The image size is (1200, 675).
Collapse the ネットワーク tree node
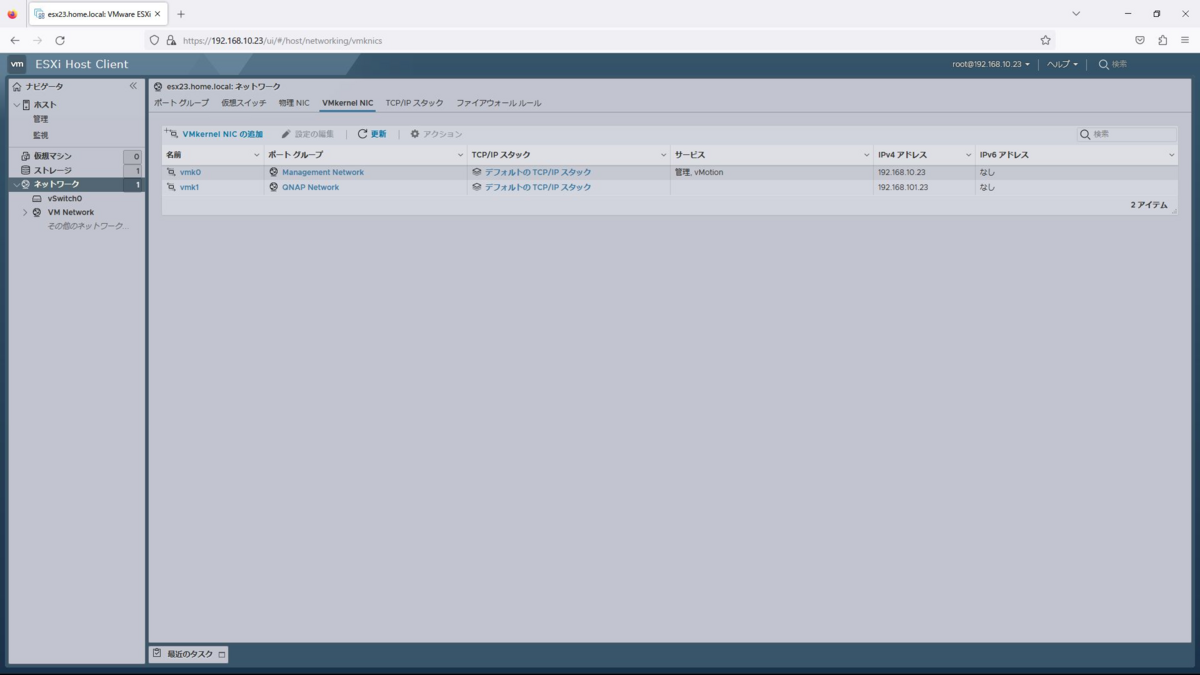pos(16,185)
